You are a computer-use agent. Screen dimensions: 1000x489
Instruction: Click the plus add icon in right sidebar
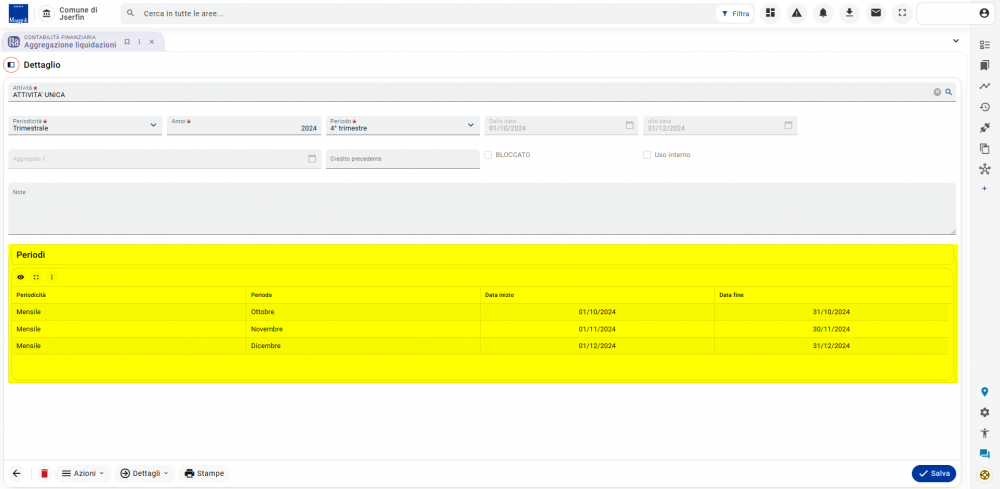point(985,189)
